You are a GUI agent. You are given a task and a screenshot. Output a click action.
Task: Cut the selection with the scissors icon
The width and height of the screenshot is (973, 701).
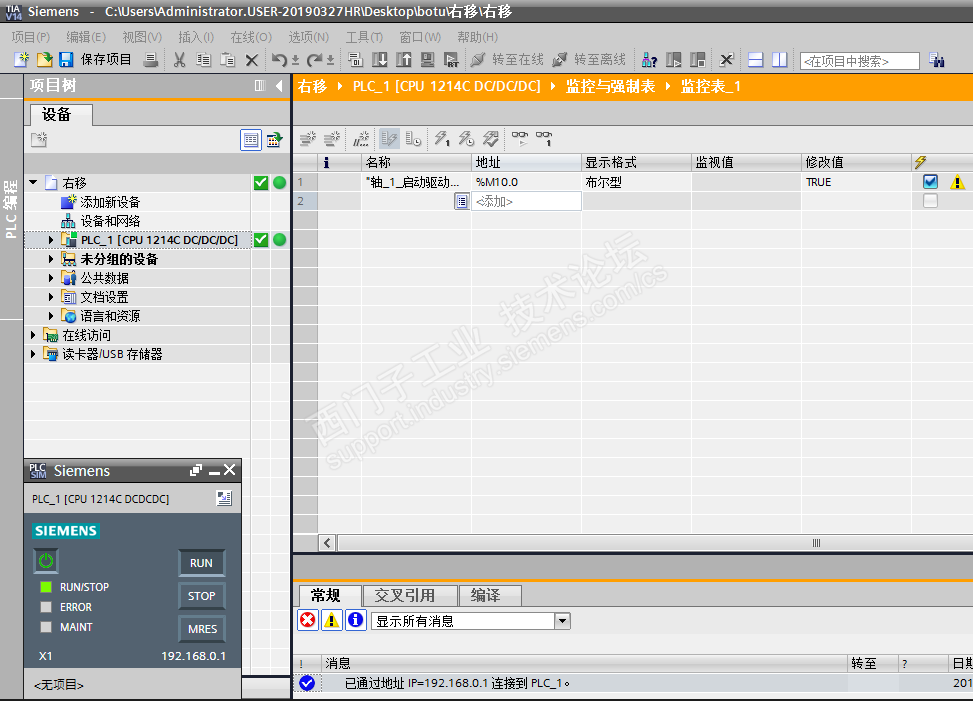click(x=179, y=60)
